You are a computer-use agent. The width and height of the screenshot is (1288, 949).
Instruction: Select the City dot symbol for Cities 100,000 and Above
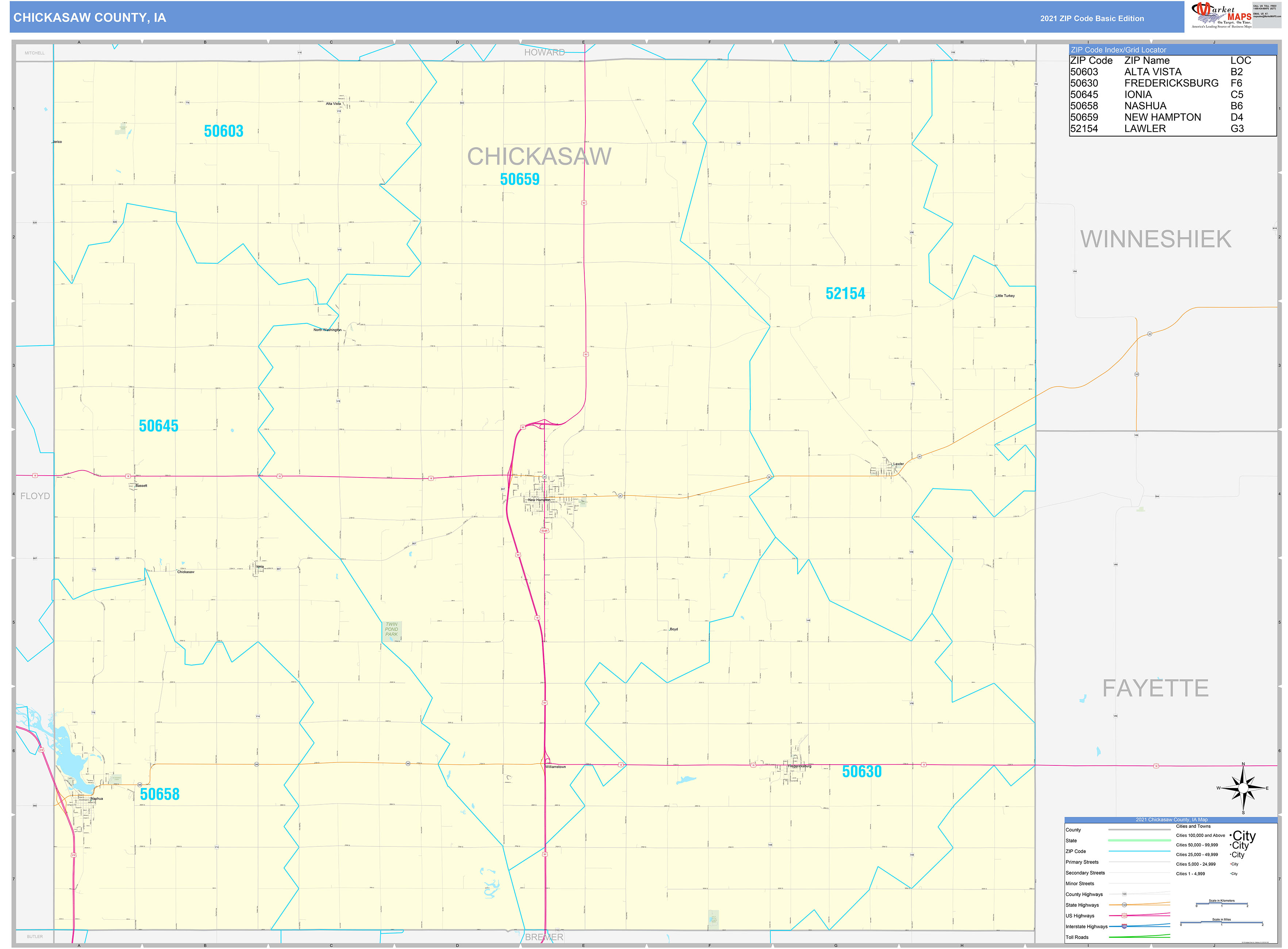point(1231,835)
